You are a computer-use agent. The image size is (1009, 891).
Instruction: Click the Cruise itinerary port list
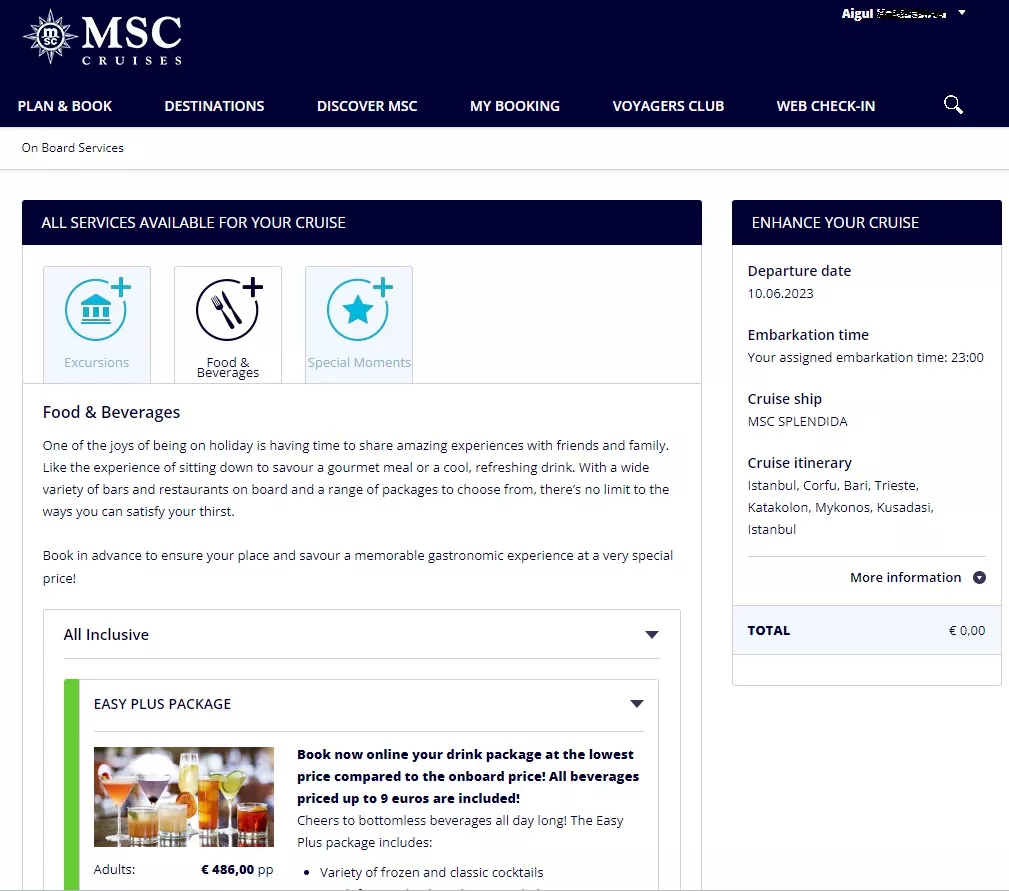(x=840, y=508)
